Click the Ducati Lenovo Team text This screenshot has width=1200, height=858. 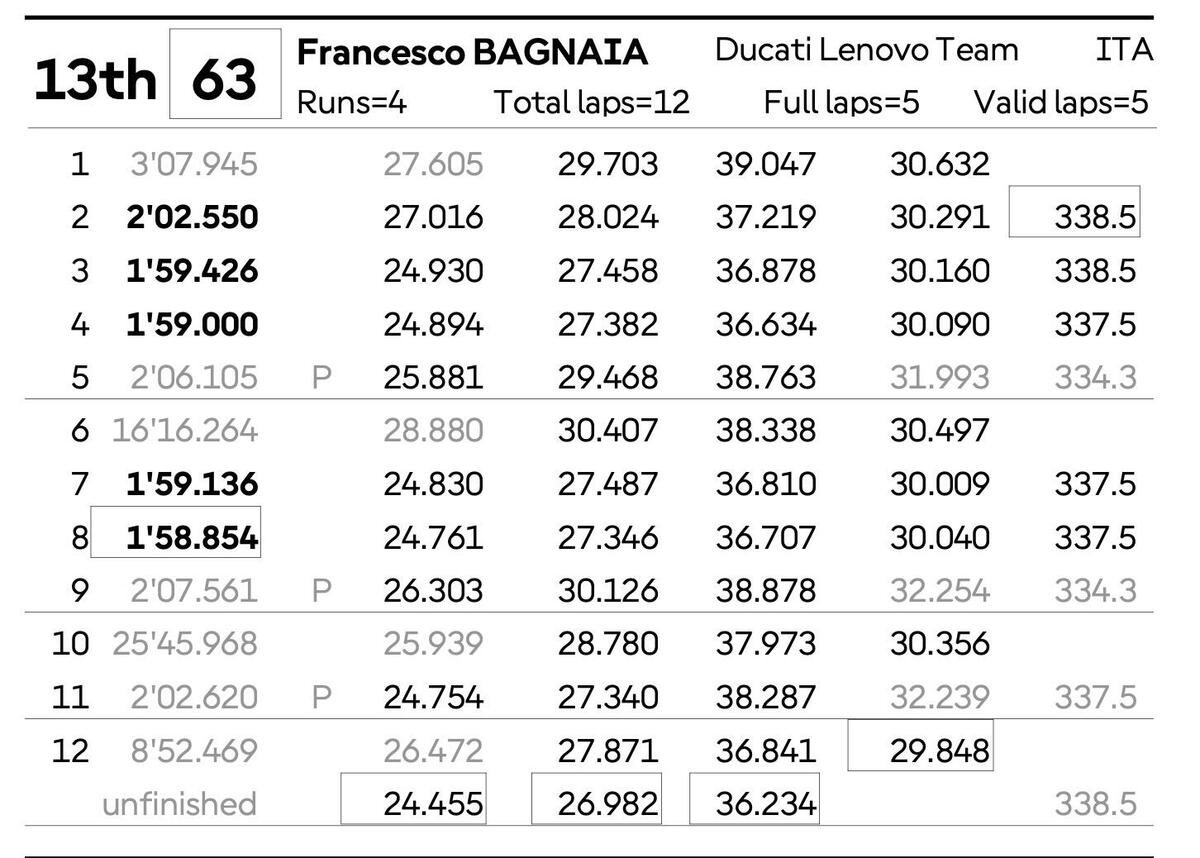click(x=866, y=50)
